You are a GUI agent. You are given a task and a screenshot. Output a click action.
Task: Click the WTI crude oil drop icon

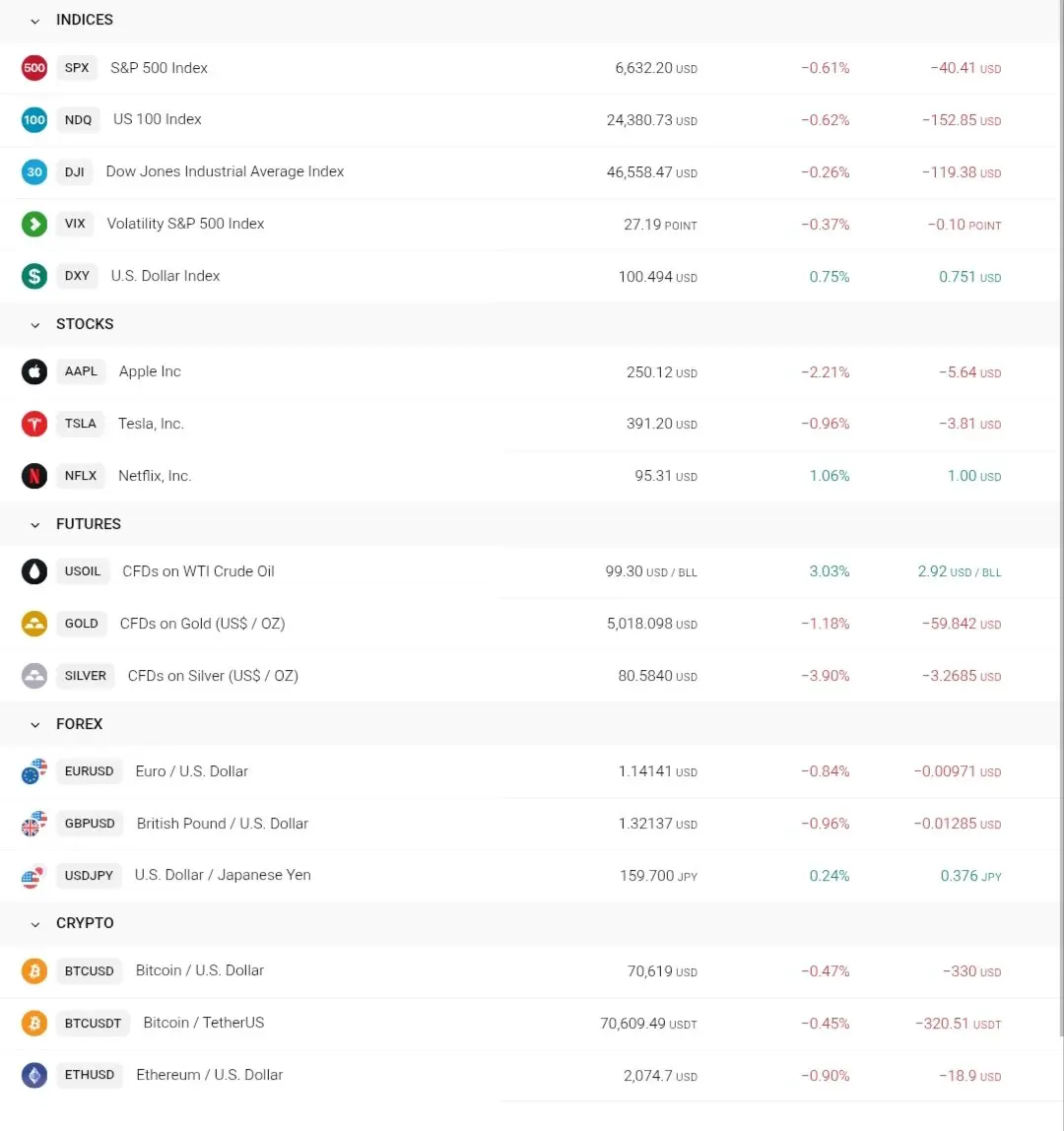coord(34,571)
